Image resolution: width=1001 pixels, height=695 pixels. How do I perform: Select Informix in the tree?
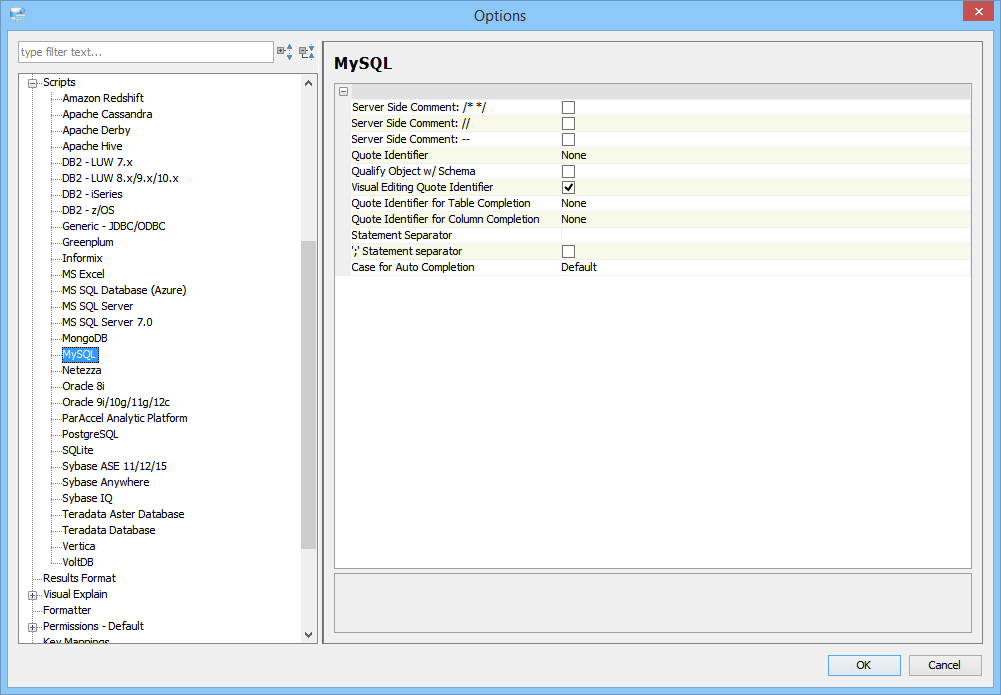82,257
